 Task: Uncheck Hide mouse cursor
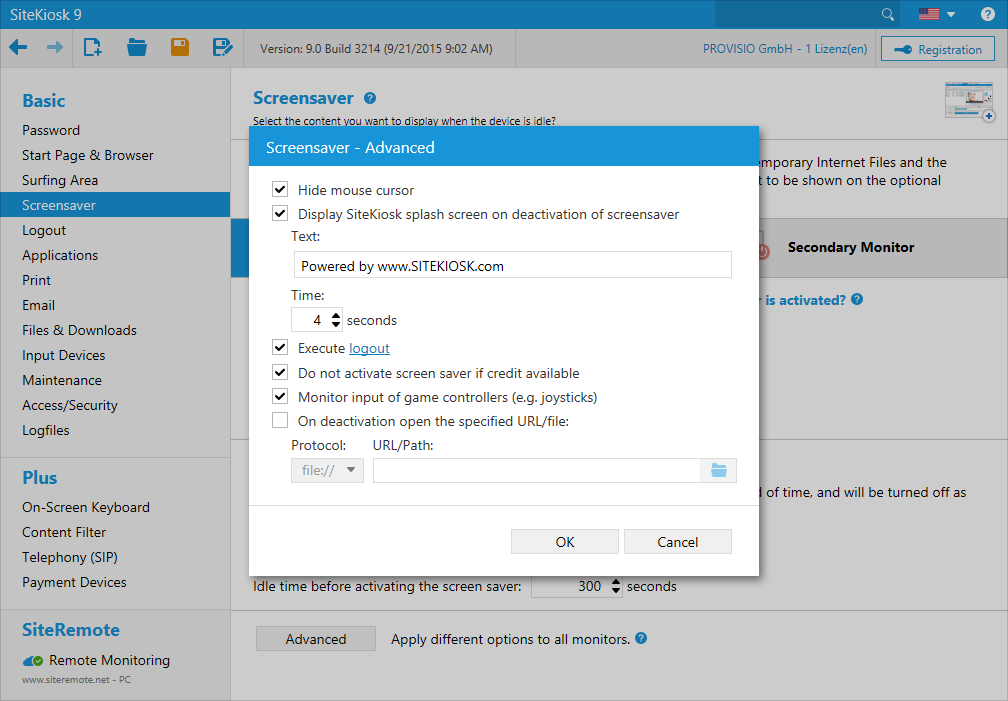point(280,190)
